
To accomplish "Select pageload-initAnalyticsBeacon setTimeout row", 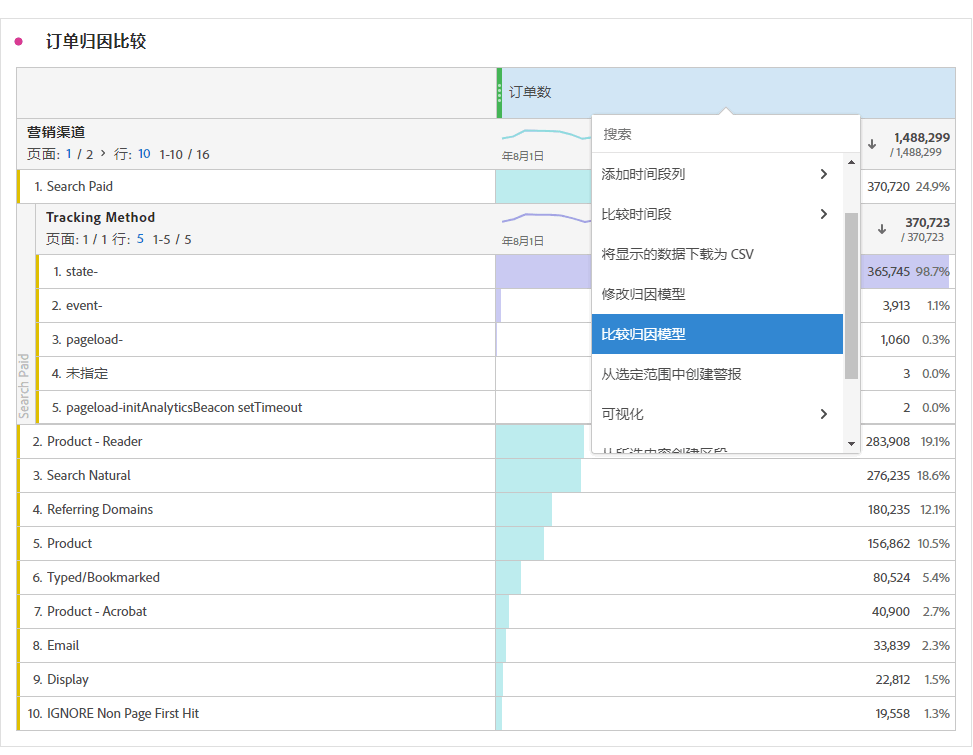I will pyautogui.click(x=266, y=408).
